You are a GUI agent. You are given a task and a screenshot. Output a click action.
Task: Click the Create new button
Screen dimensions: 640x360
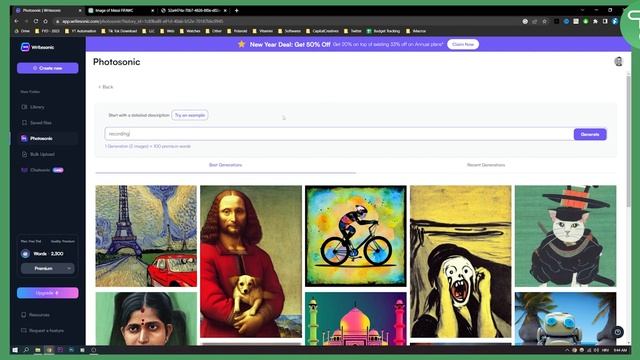pyautogui.click(x=48, y=68)
